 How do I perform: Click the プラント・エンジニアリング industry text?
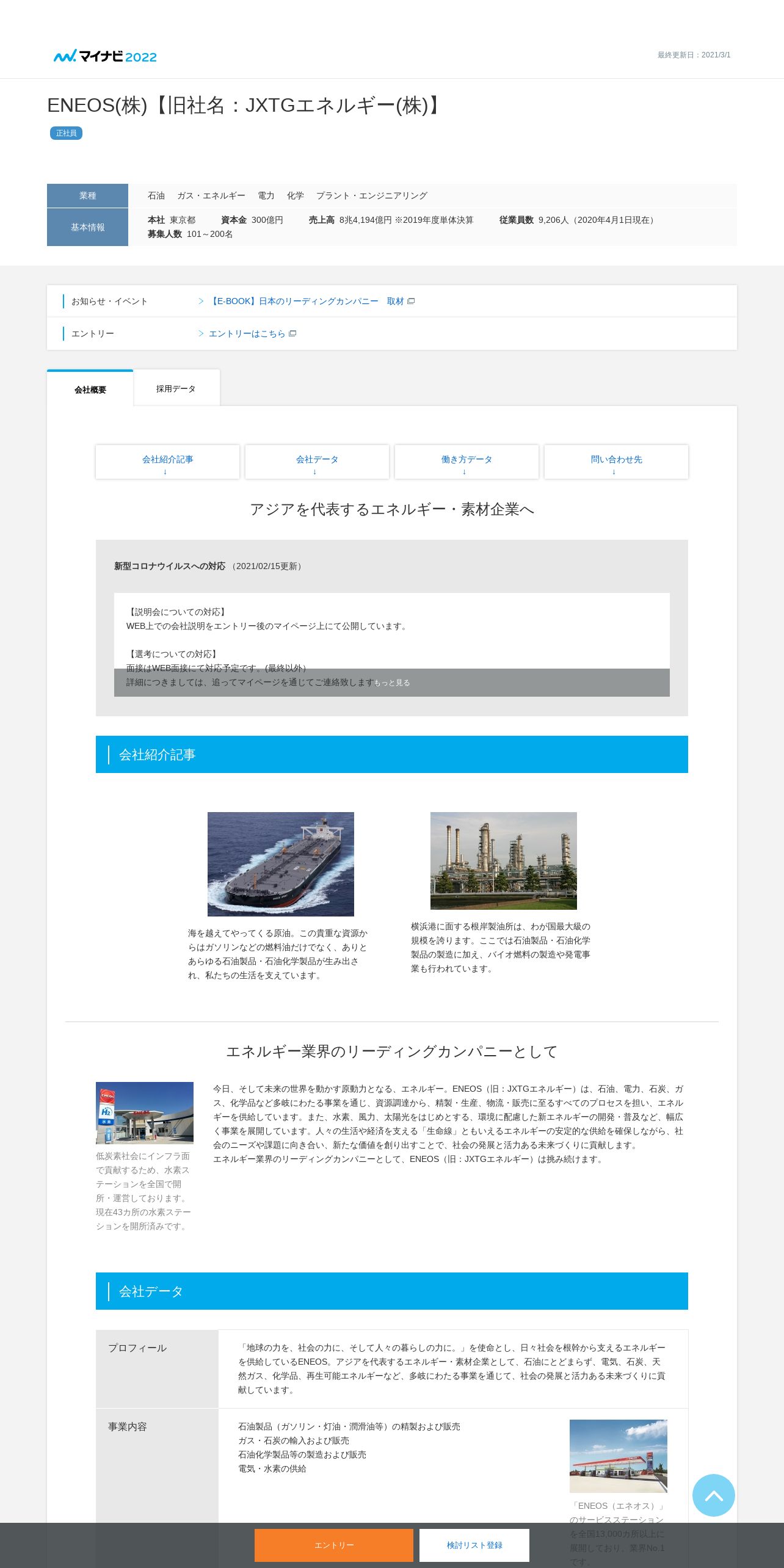click(371, 195)
